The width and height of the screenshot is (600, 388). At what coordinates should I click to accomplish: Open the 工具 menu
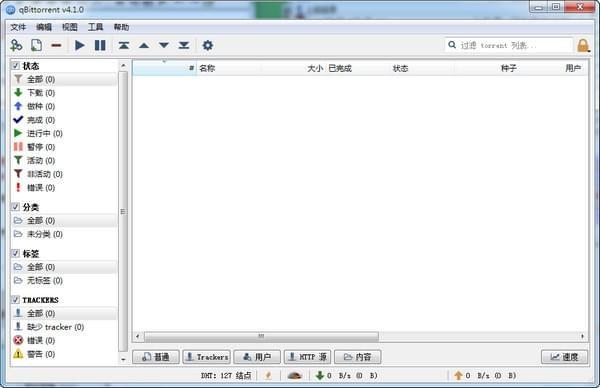click(x=95, y=27)
